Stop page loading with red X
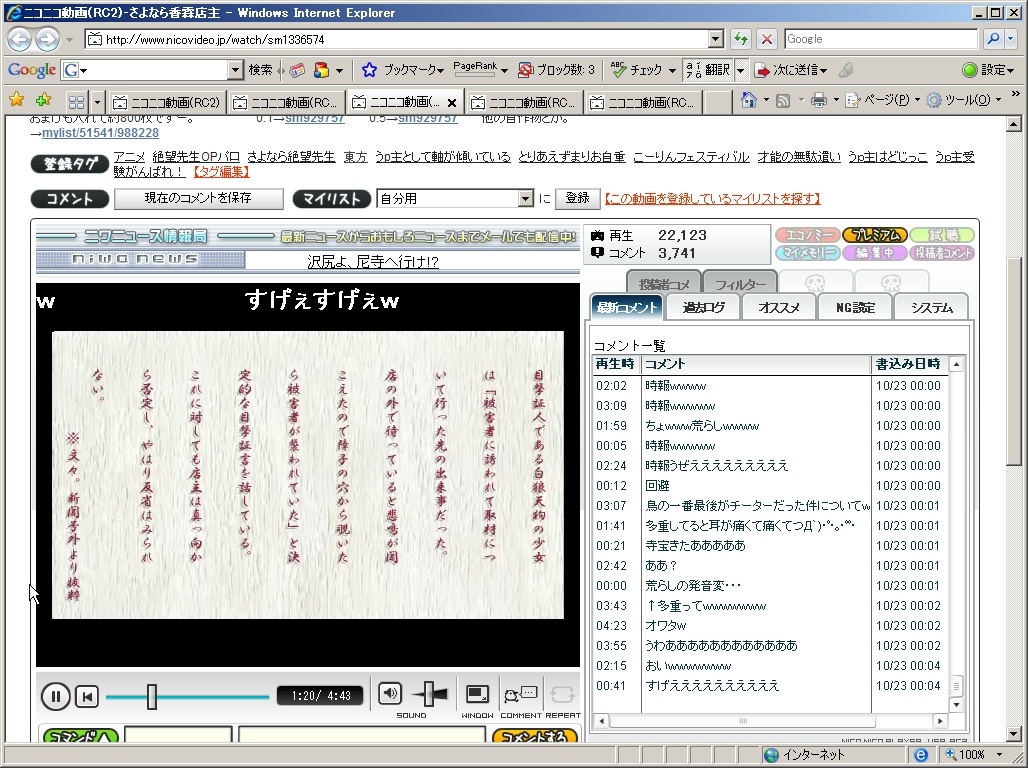This screenshot has height=768, width=1028. (766, 39)
